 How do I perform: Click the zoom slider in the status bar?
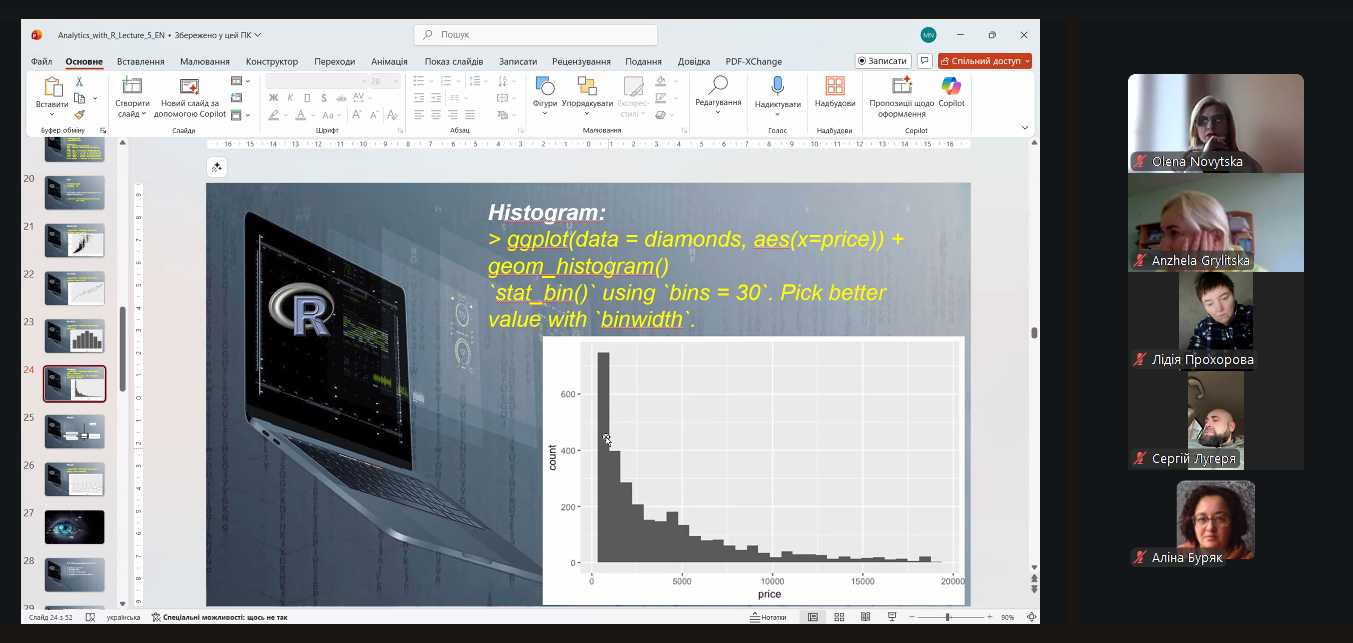coord(947,617)
